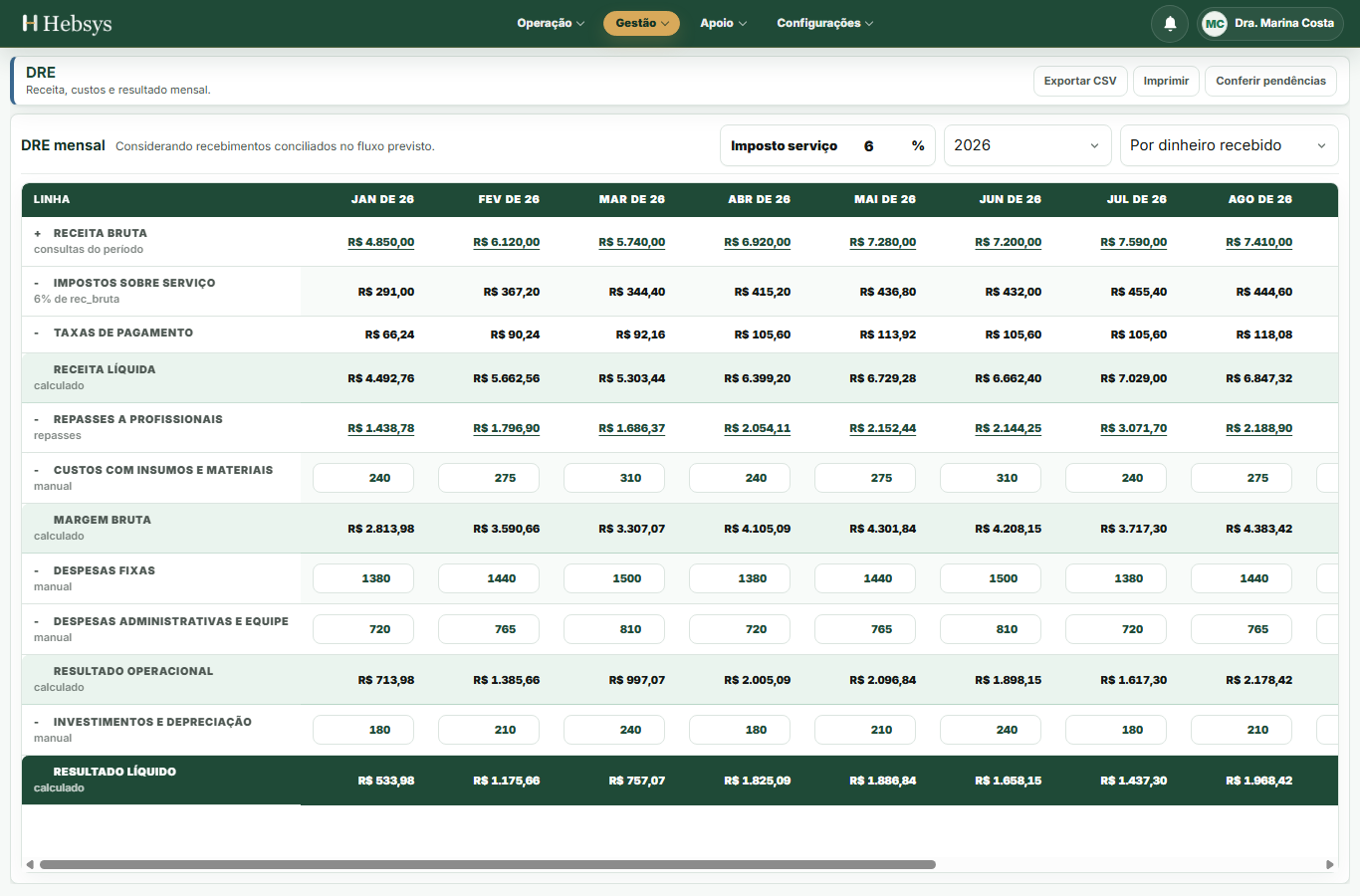The height and width of the screenshot is (896, 1360).
Task: Select the AGO DE 26 column header
Action: (1259, 199)
